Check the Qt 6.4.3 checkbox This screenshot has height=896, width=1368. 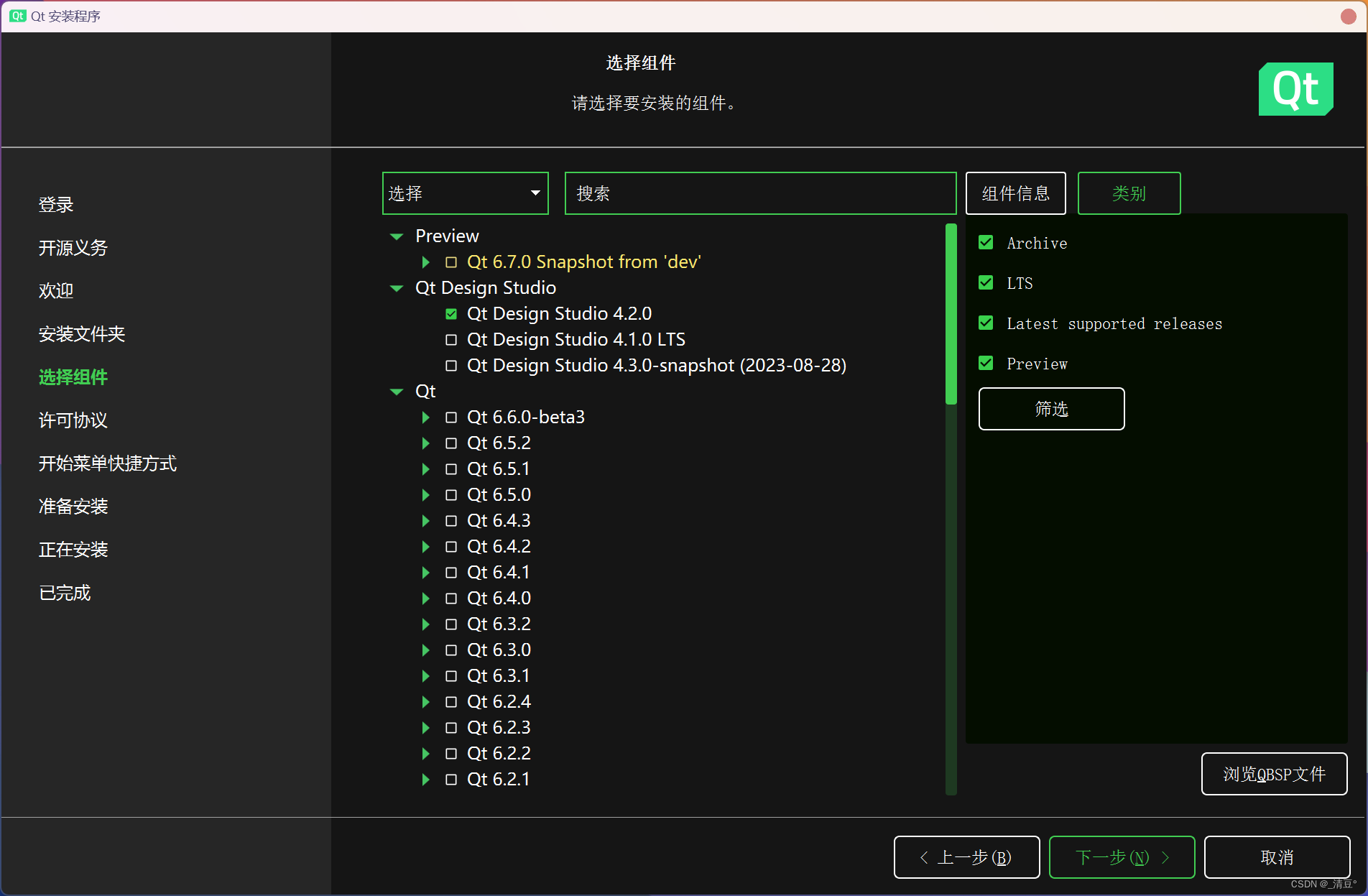coord(451,521)
